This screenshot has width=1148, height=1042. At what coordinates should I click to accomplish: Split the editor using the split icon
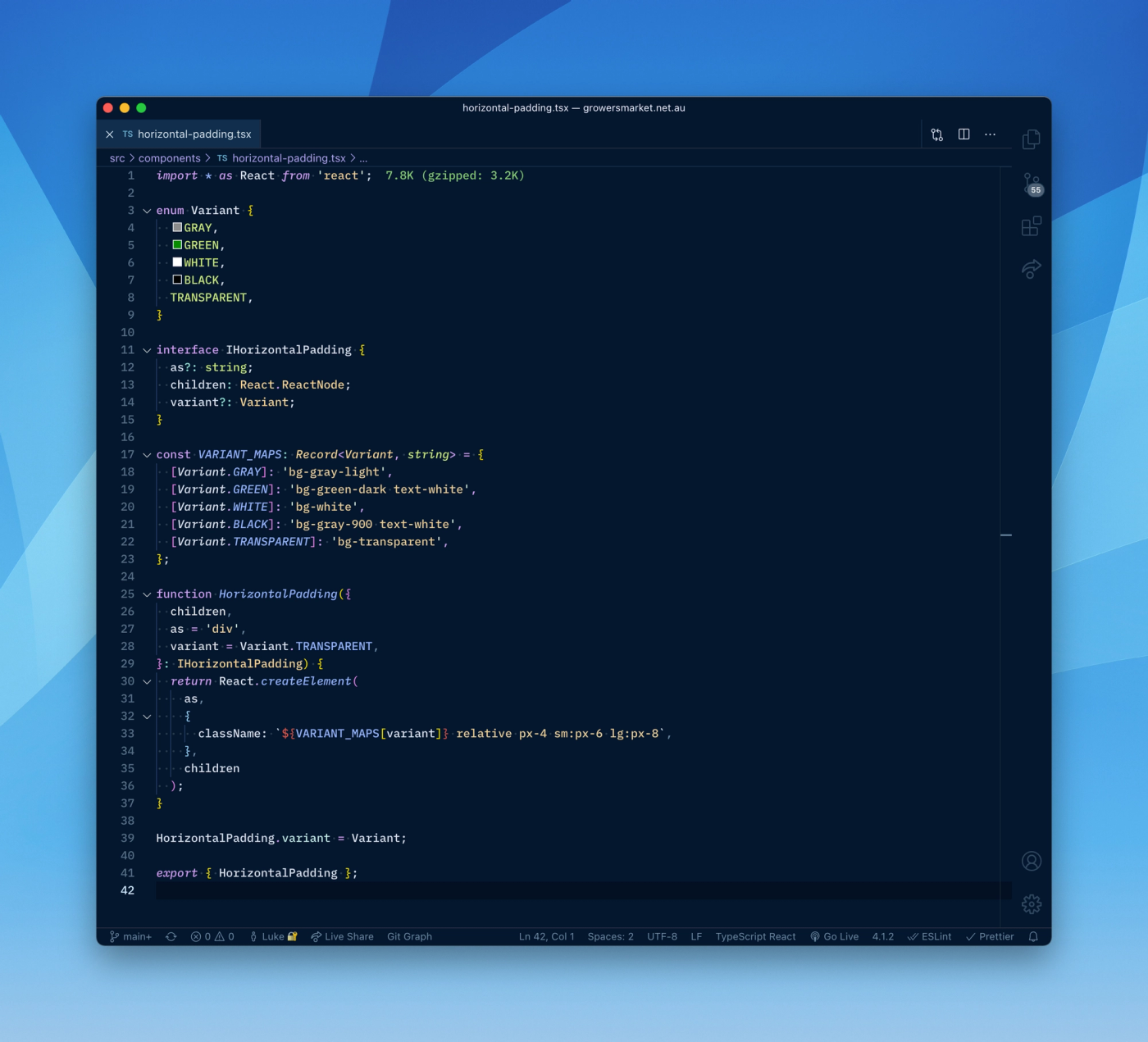click(963, 134)
